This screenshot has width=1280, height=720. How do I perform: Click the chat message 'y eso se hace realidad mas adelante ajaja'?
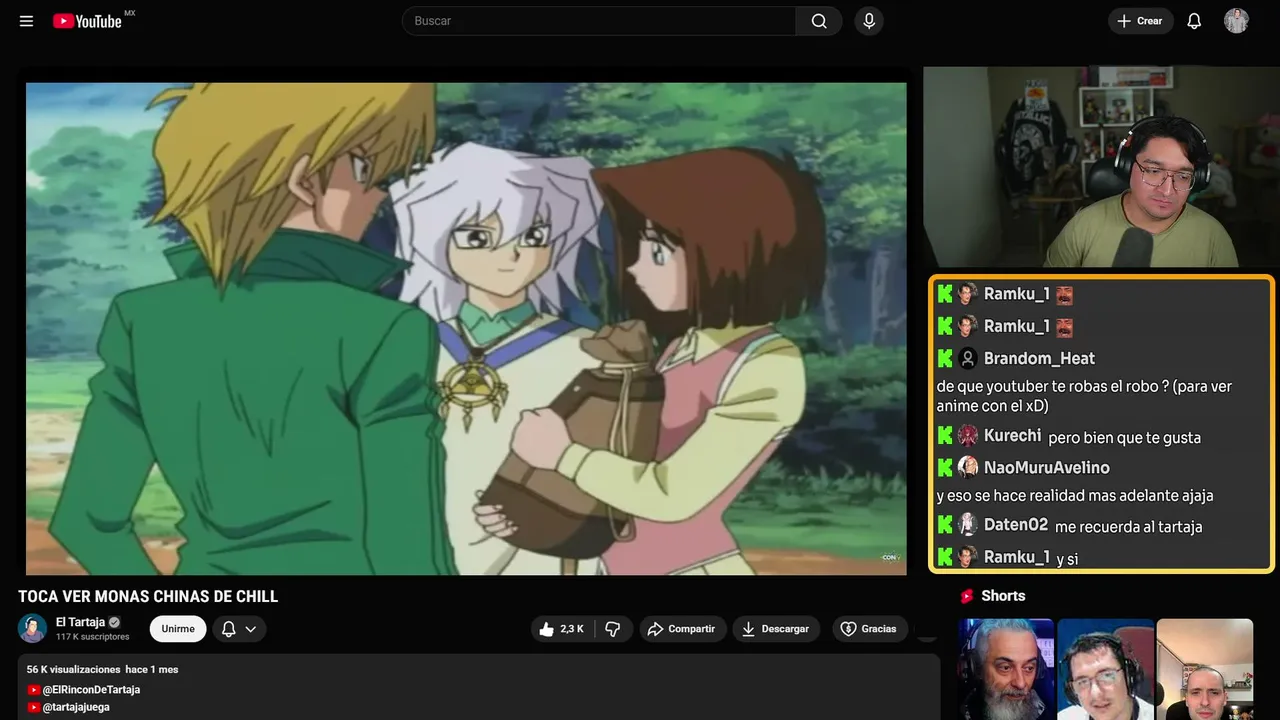[x=1075, y=496]
